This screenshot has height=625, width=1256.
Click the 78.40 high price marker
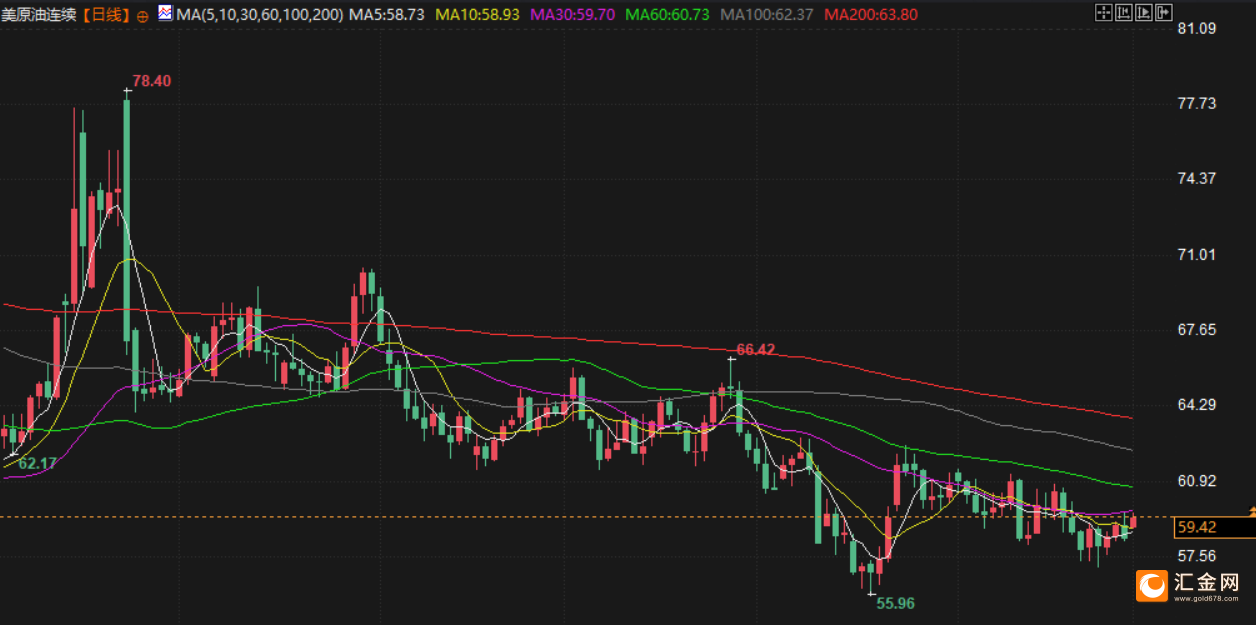click(x=152, y=81)
